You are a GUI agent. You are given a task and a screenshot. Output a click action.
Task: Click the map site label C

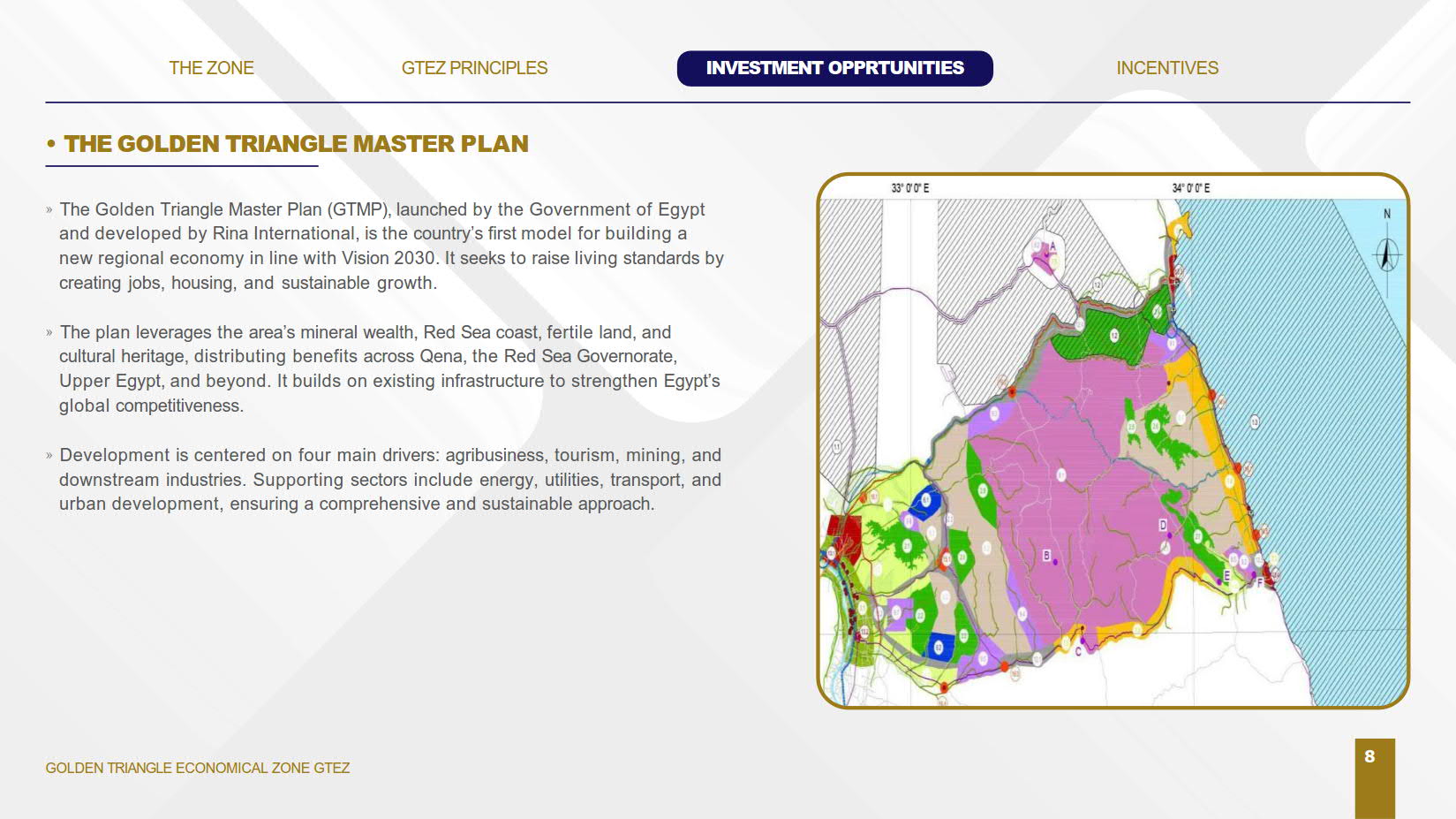click(x=1078, y=652)
